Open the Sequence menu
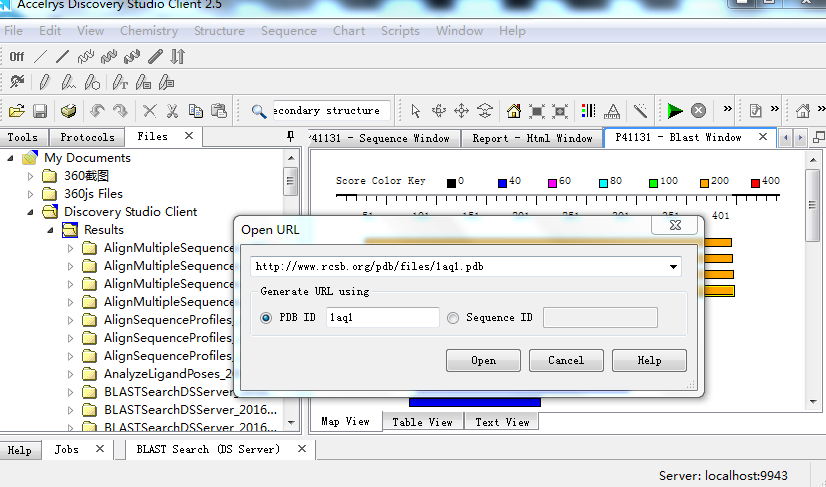 [x=289, y=31]
